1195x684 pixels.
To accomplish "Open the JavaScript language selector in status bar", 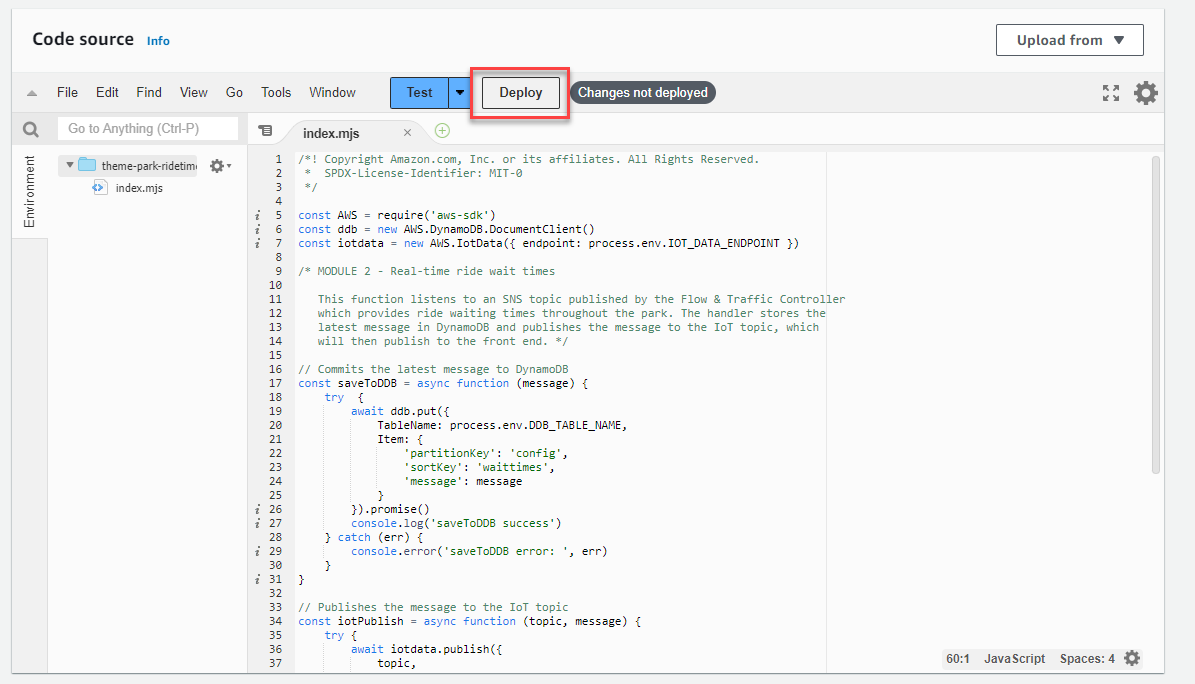I will coord(1014,659).
